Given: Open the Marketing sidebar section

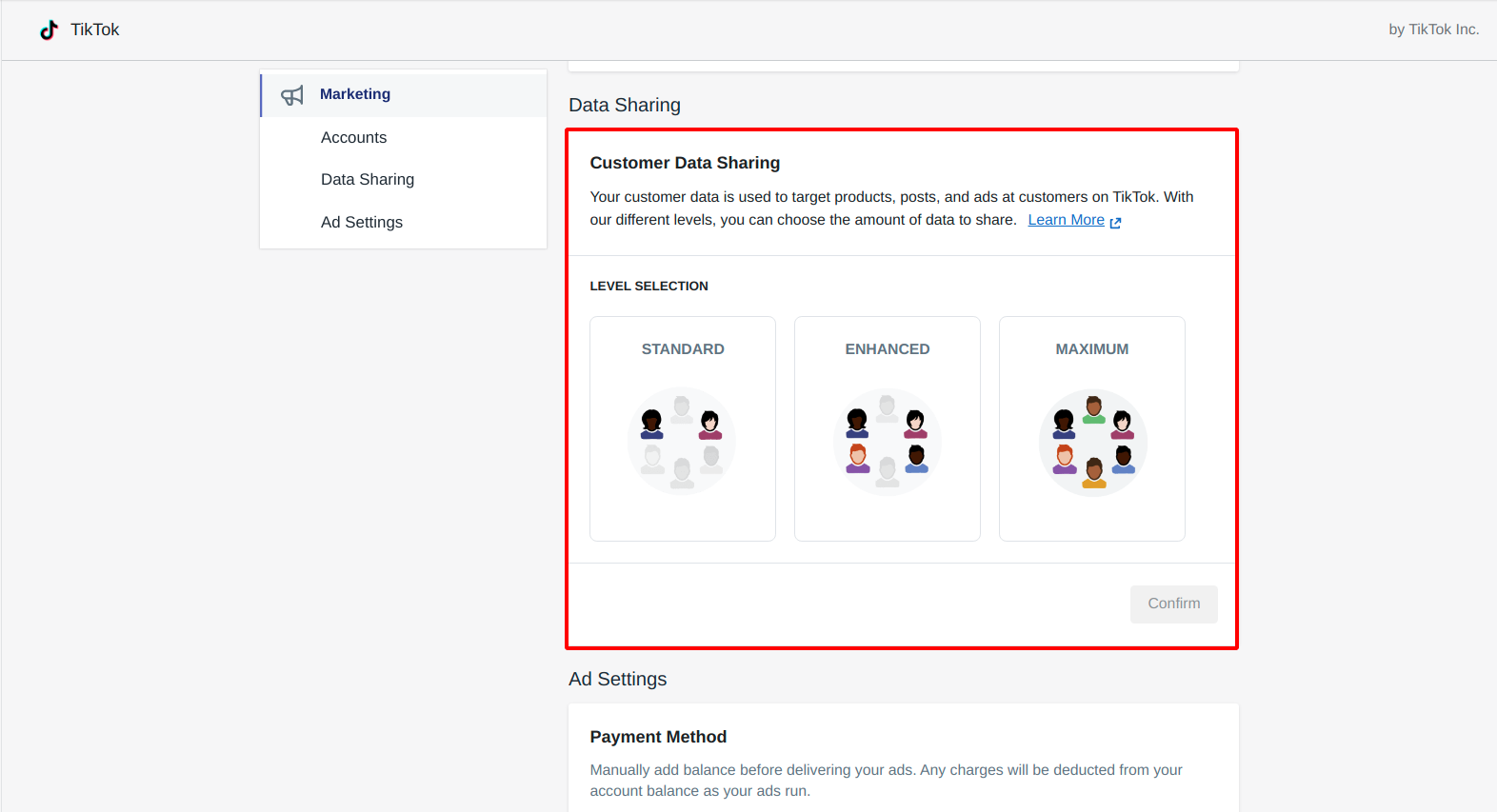Looking at the screenshot, I should (x=355, y=94).
